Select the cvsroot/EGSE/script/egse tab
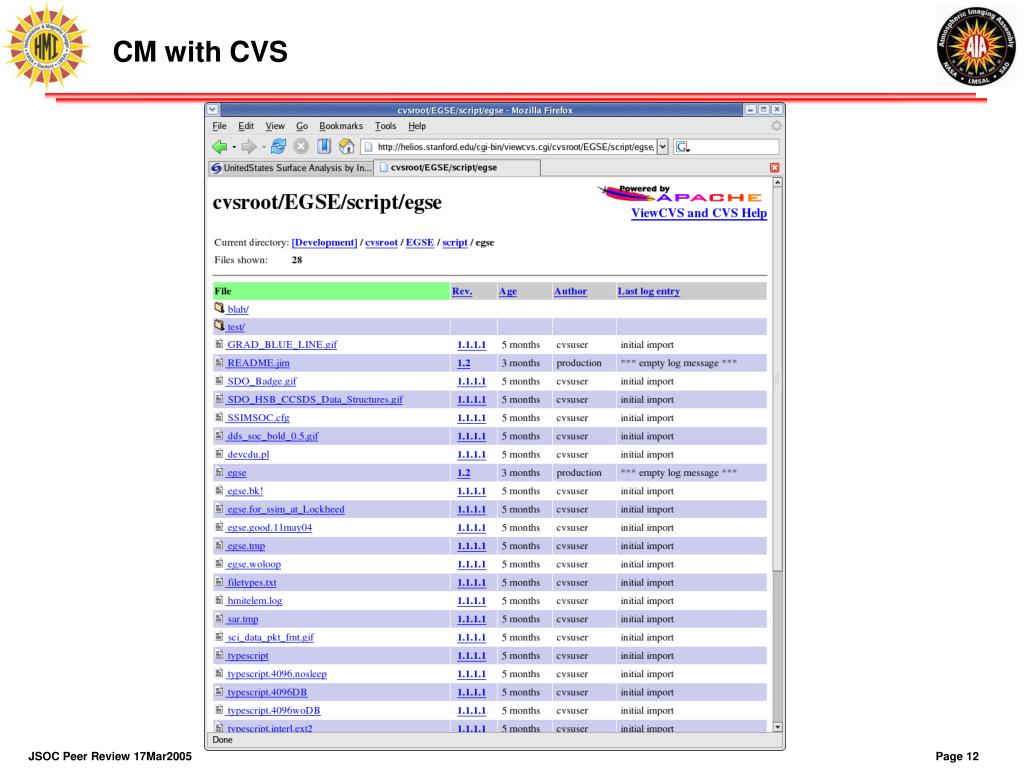1024x768 pixels. pos(457,168)
